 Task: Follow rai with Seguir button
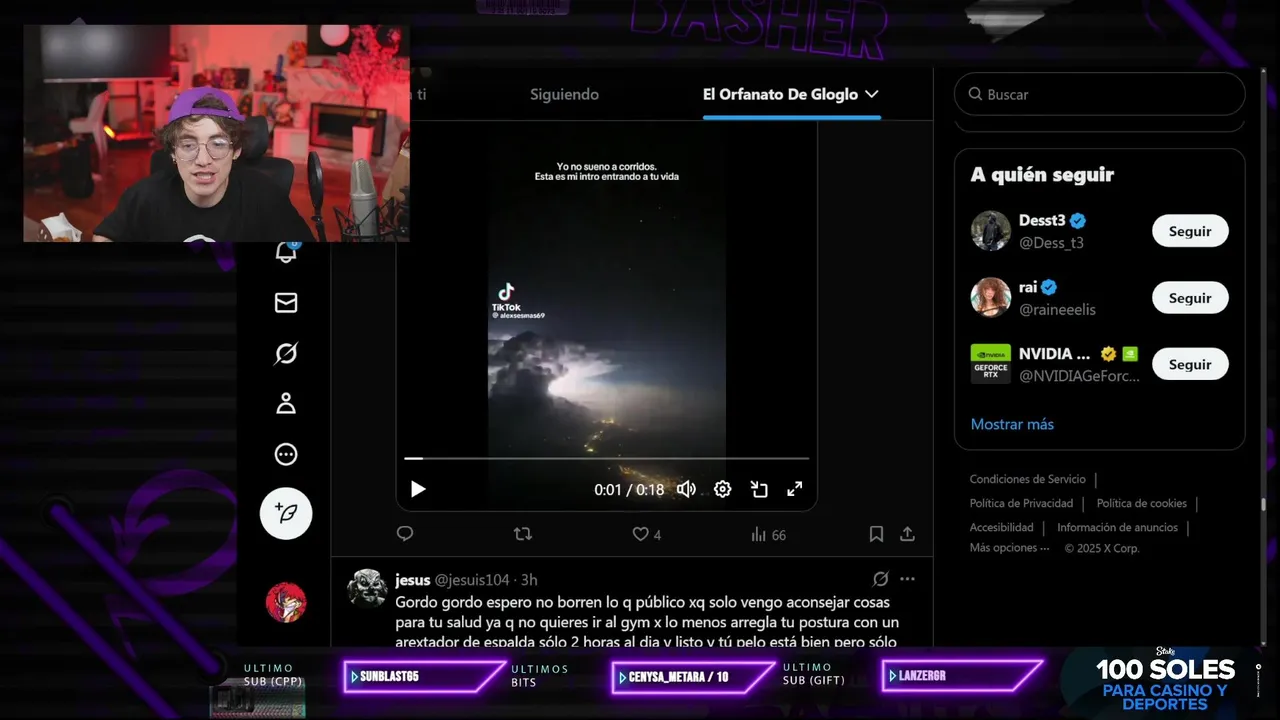pyautogui.click(x=1190, y=298)
